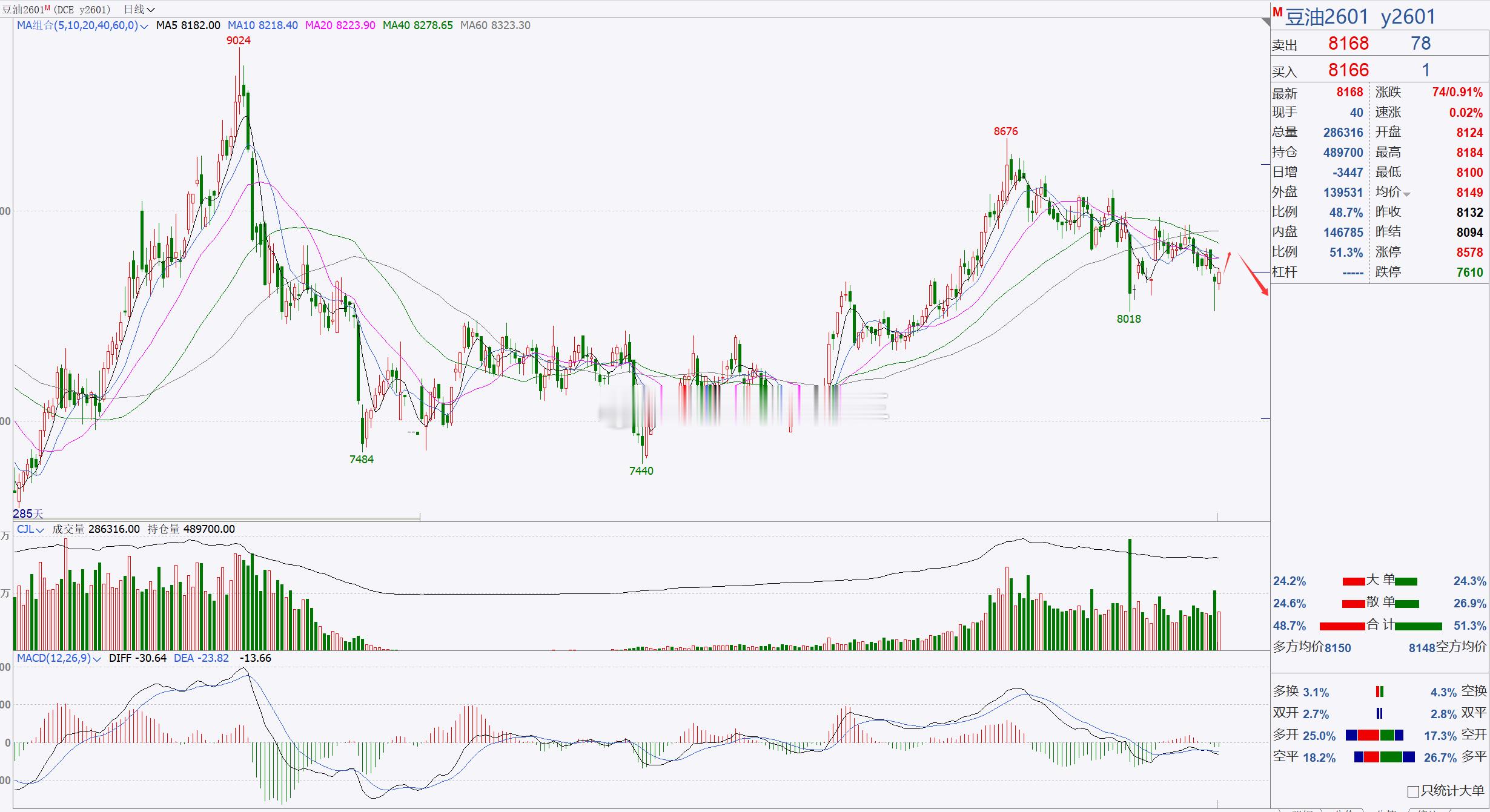Click the 9024 high price marker

click(238, 41)
